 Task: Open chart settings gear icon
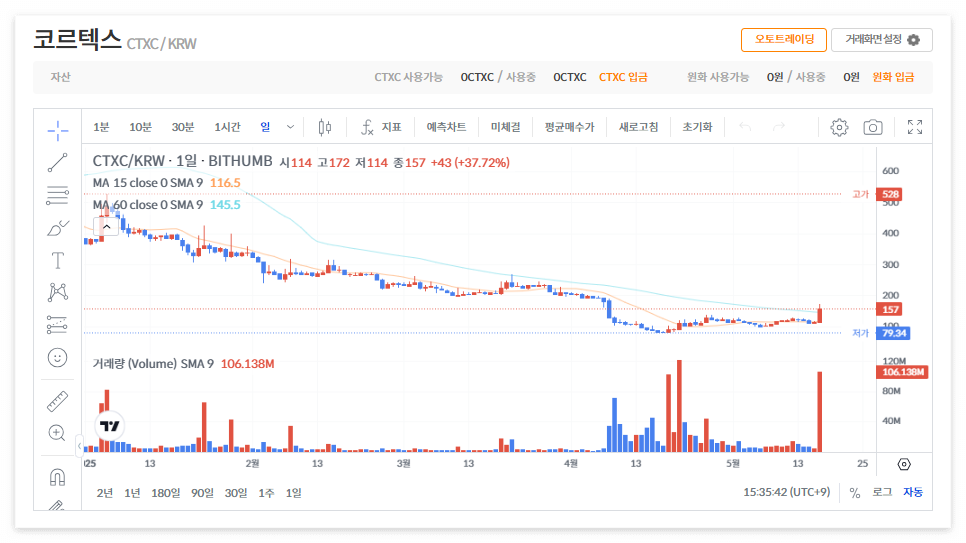(x=839, y=127)
